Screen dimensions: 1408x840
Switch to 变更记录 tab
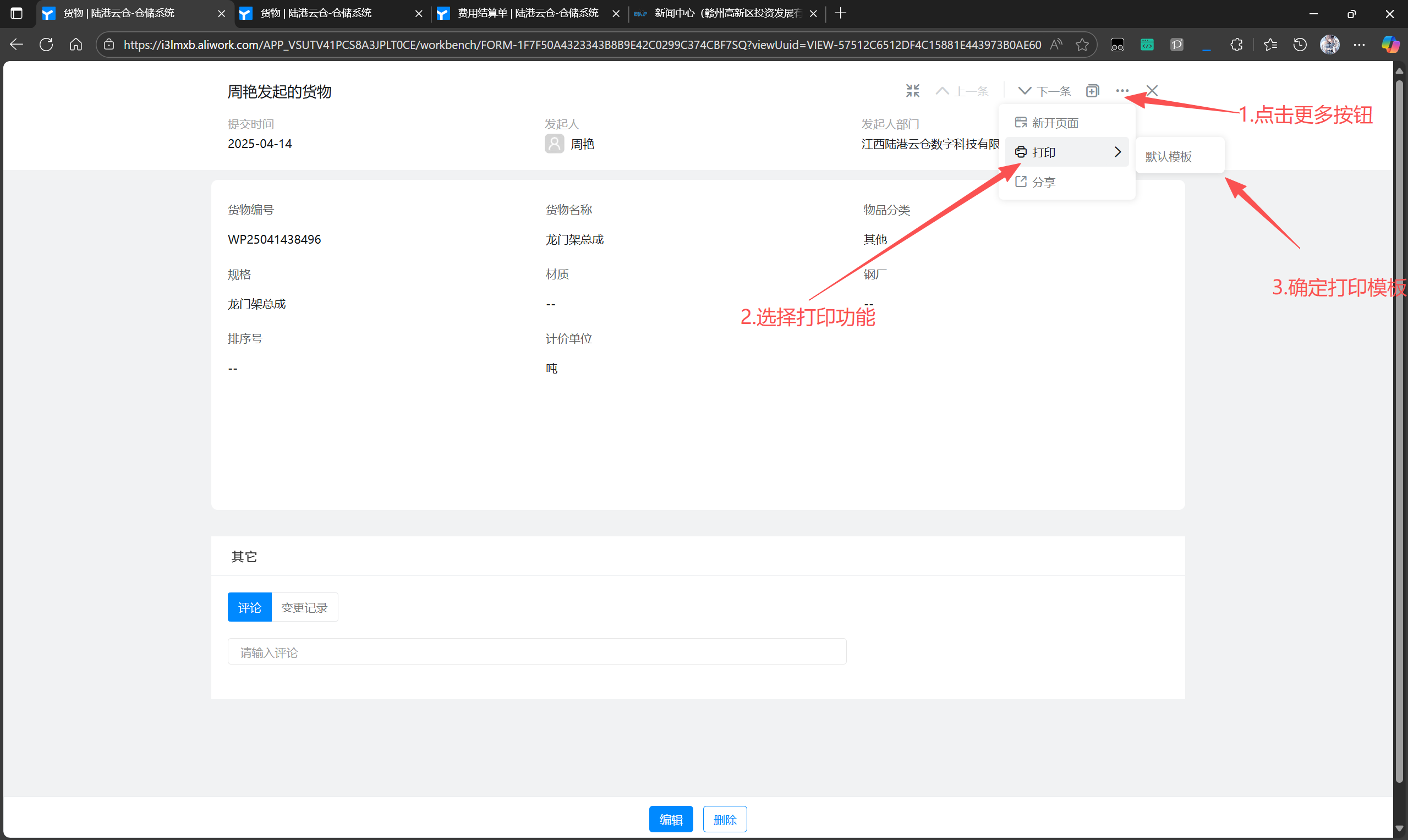pyautogui.click(x=304, y=607)
